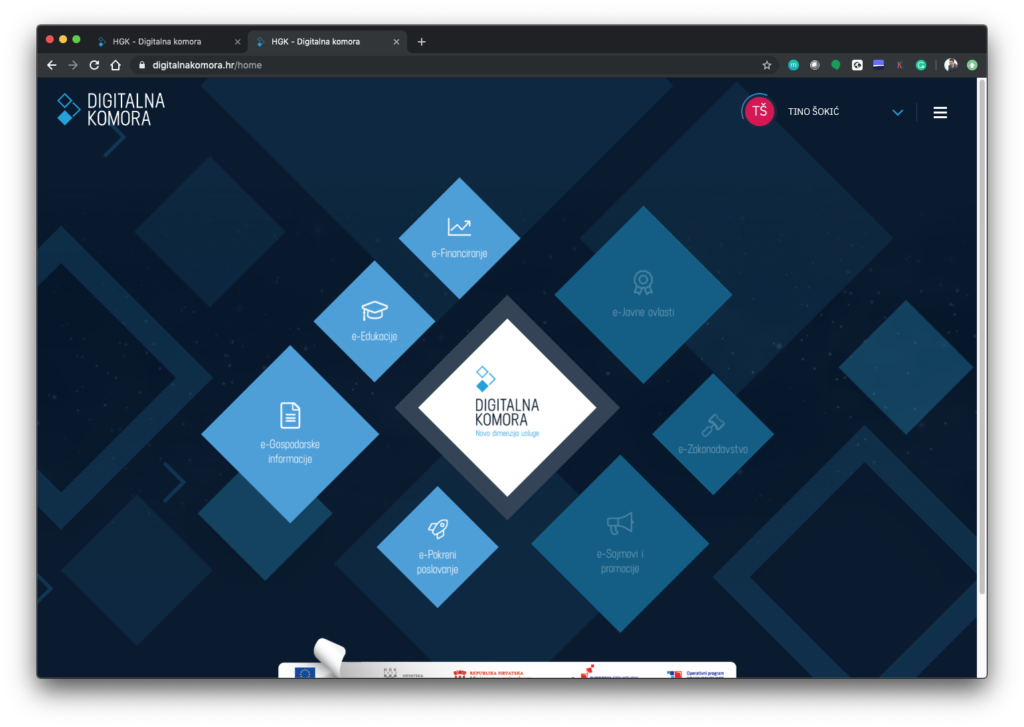Close the active HGK - Digitalna komora tab
The image size is (1024, 727).
pos(396,42)
